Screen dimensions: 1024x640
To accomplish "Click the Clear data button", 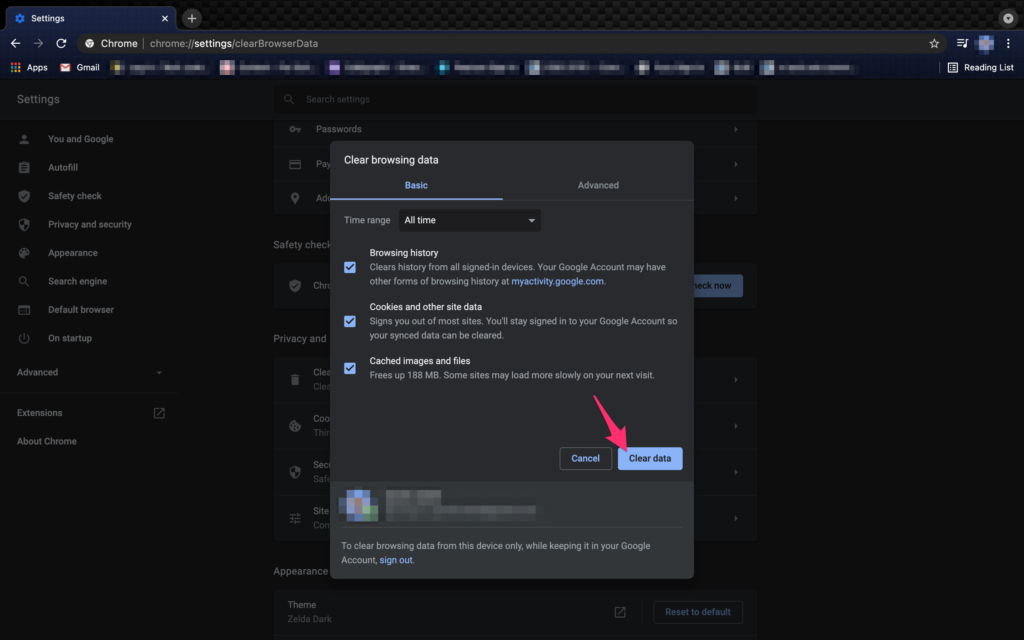I will (650, 458).
